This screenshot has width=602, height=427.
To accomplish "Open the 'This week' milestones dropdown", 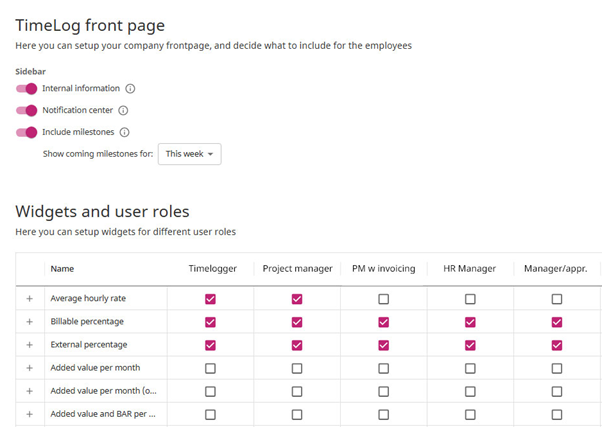I will pyautogui.click(x=190, y=154).
